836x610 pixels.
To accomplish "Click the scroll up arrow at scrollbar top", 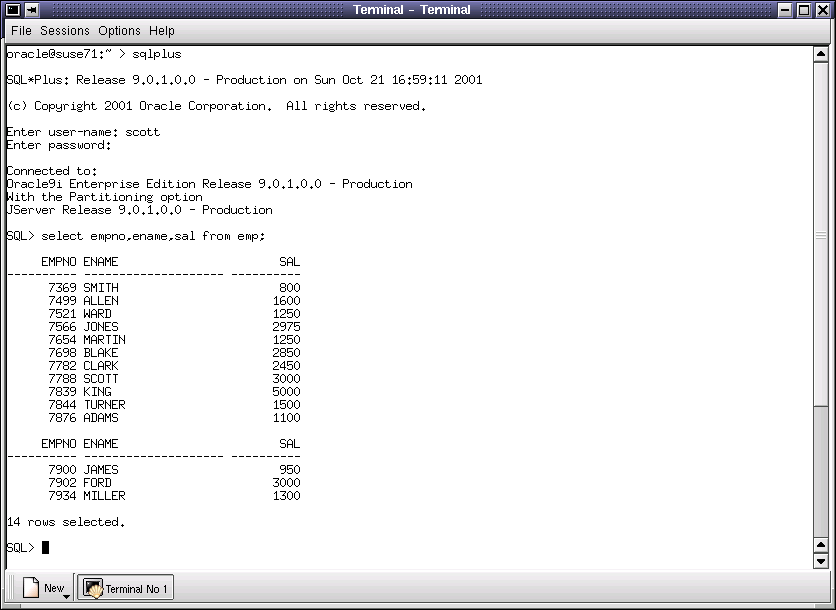I will (821, 54).
